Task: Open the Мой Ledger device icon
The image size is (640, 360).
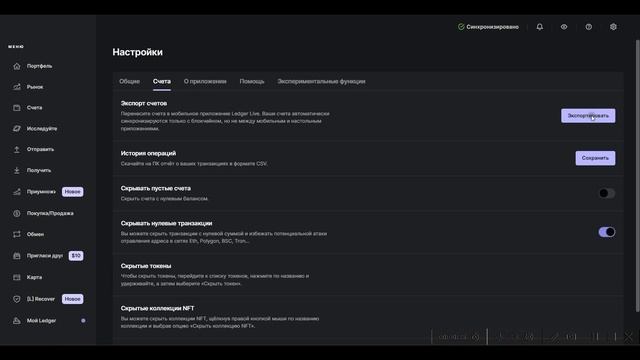Action: (17, 321)
